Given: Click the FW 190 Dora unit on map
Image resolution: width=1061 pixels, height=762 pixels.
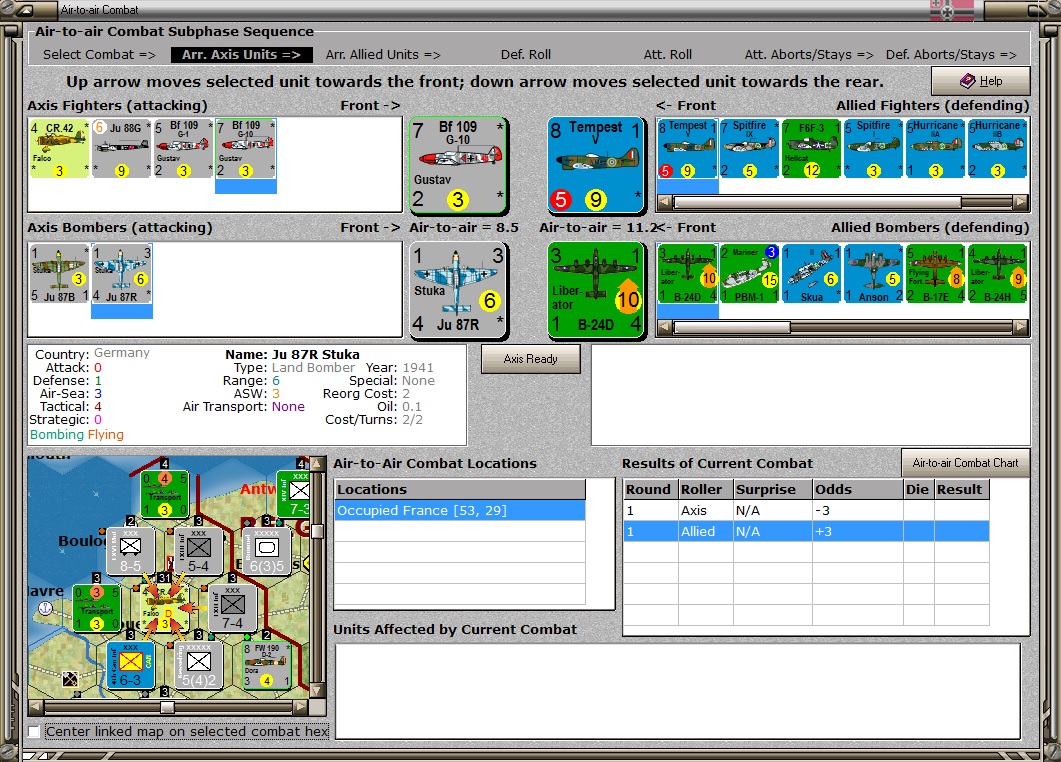Looking at the screenshot, I should (267, 665).
